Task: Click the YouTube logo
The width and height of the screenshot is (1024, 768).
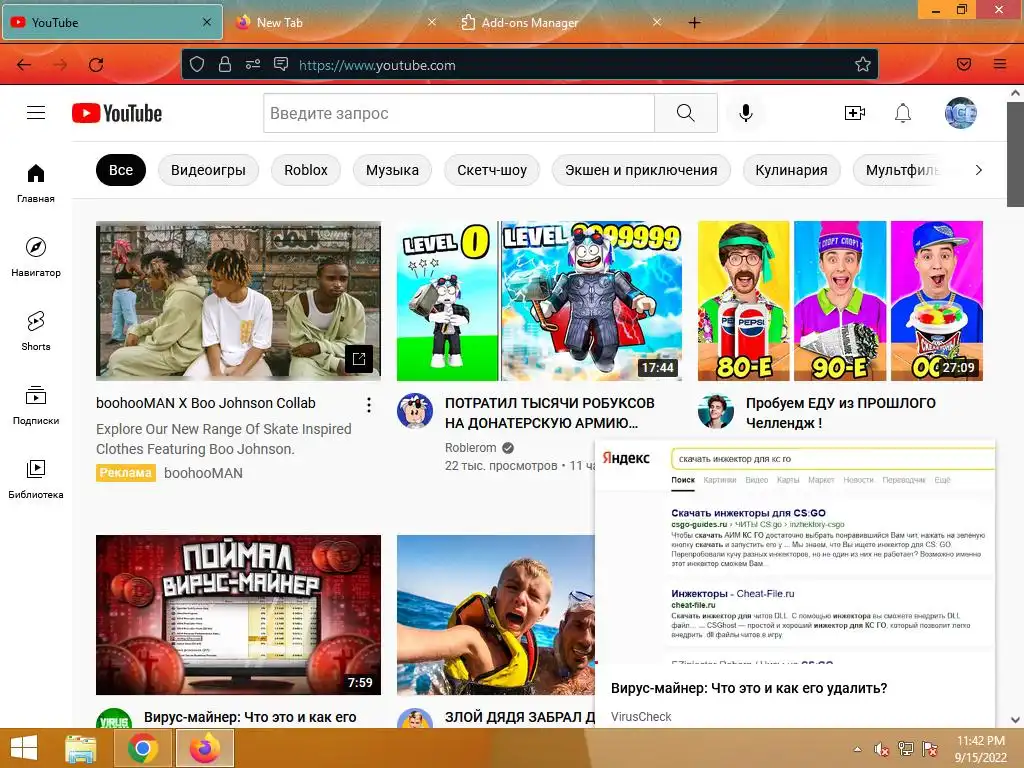Action: [117, 113]
